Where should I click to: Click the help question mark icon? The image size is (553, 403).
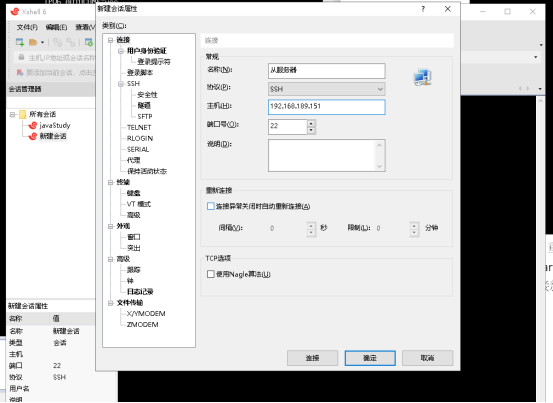click(x=423, y=9)
